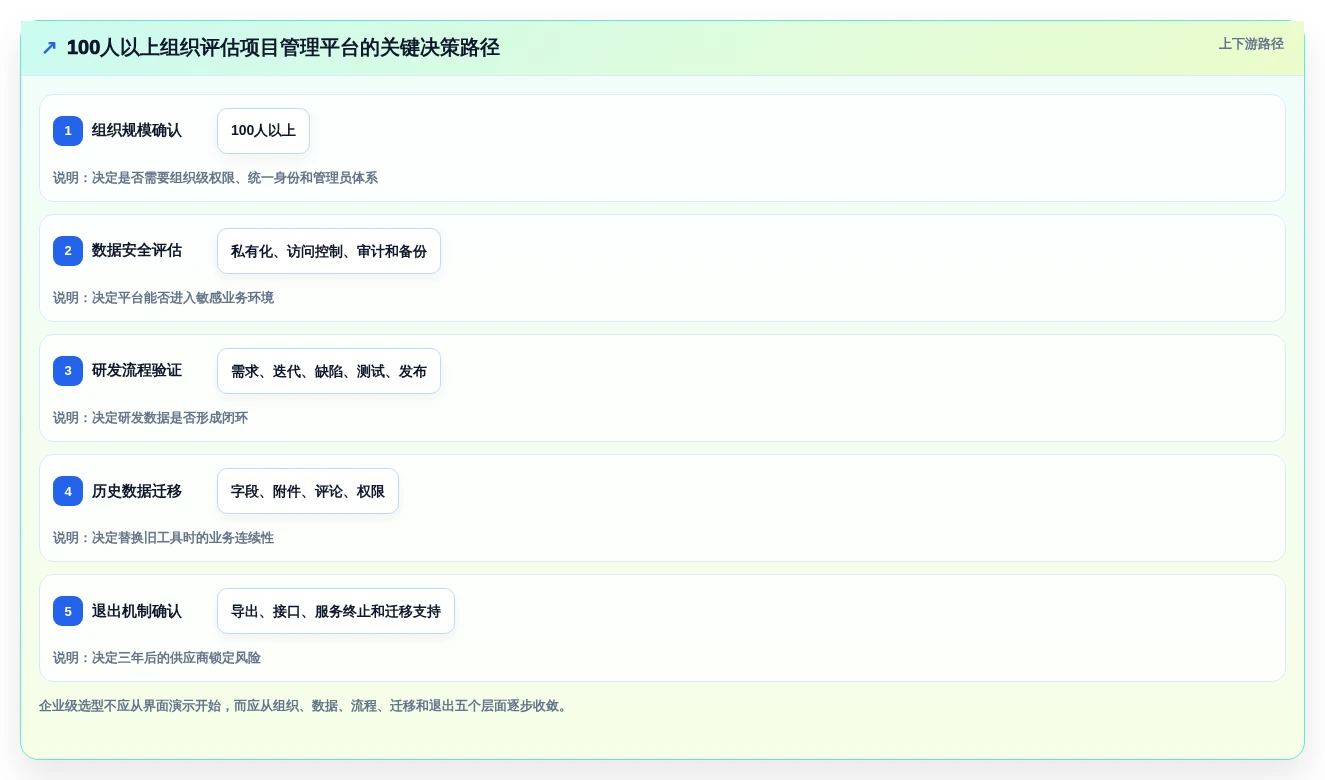
Task: Click the 研发流程验证 step title
Action: pyautogui.click(x=137, y=371)
